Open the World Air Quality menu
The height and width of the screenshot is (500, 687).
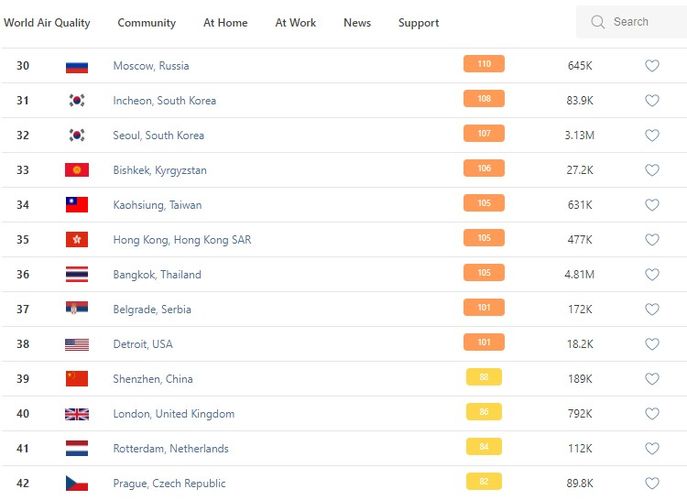[47, 23]
